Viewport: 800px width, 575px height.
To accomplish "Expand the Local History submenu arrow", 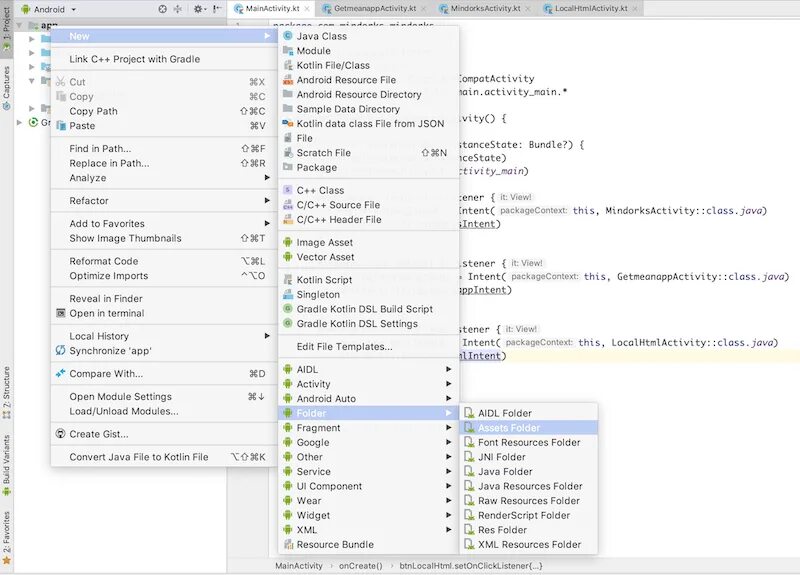I will click(x=267, y=336).
